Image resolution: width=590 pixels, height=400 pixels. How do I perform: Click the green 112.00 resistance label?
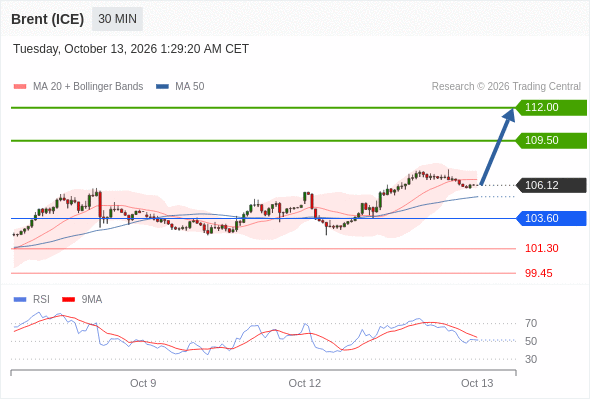tap(551, 108)
